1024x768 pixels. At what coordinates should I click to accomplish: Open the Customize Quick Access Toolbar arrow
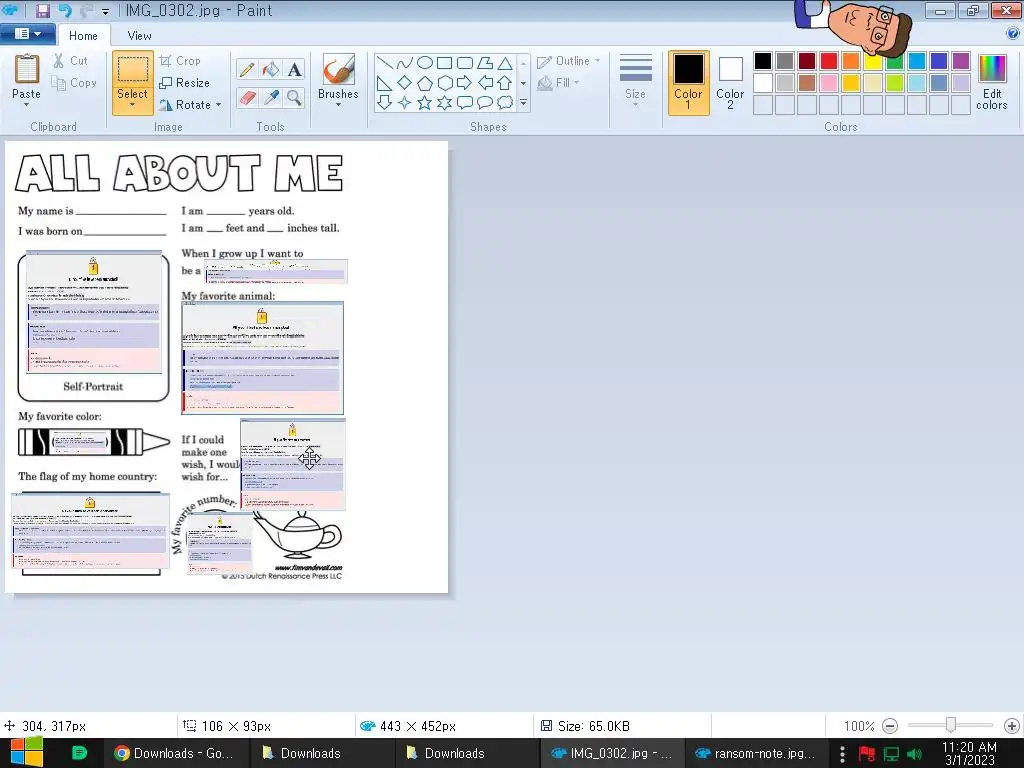click(x=105, y=11)
